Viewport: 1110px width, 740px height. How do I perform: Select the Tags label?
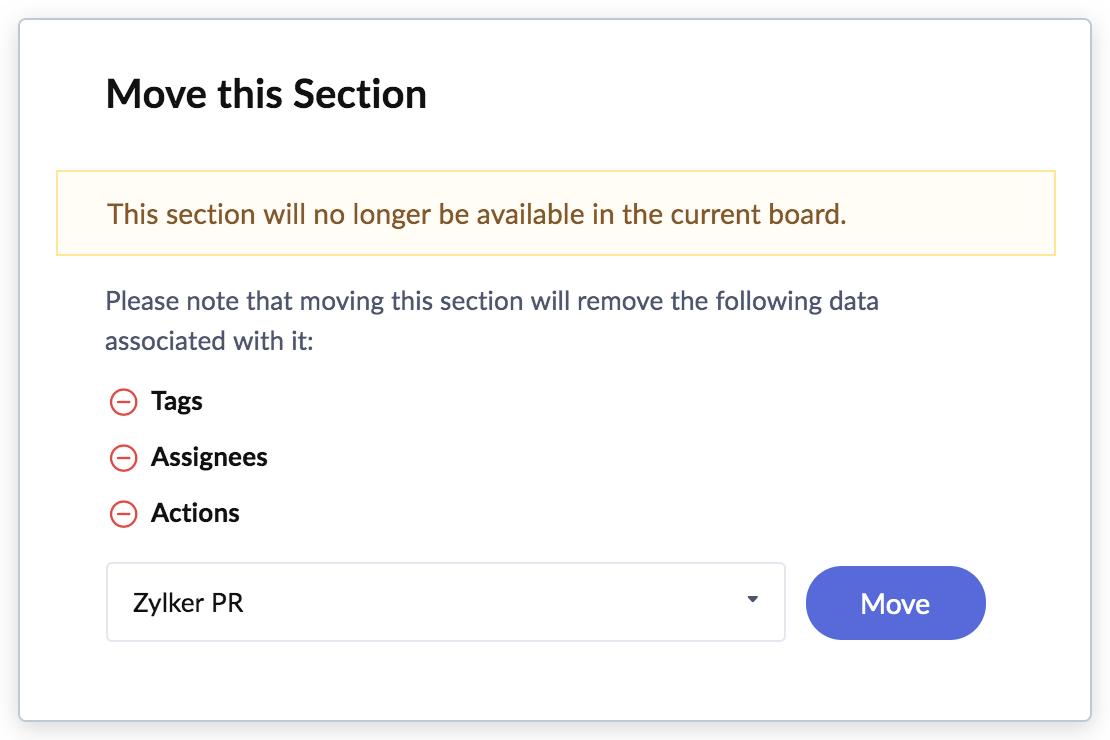177,402
